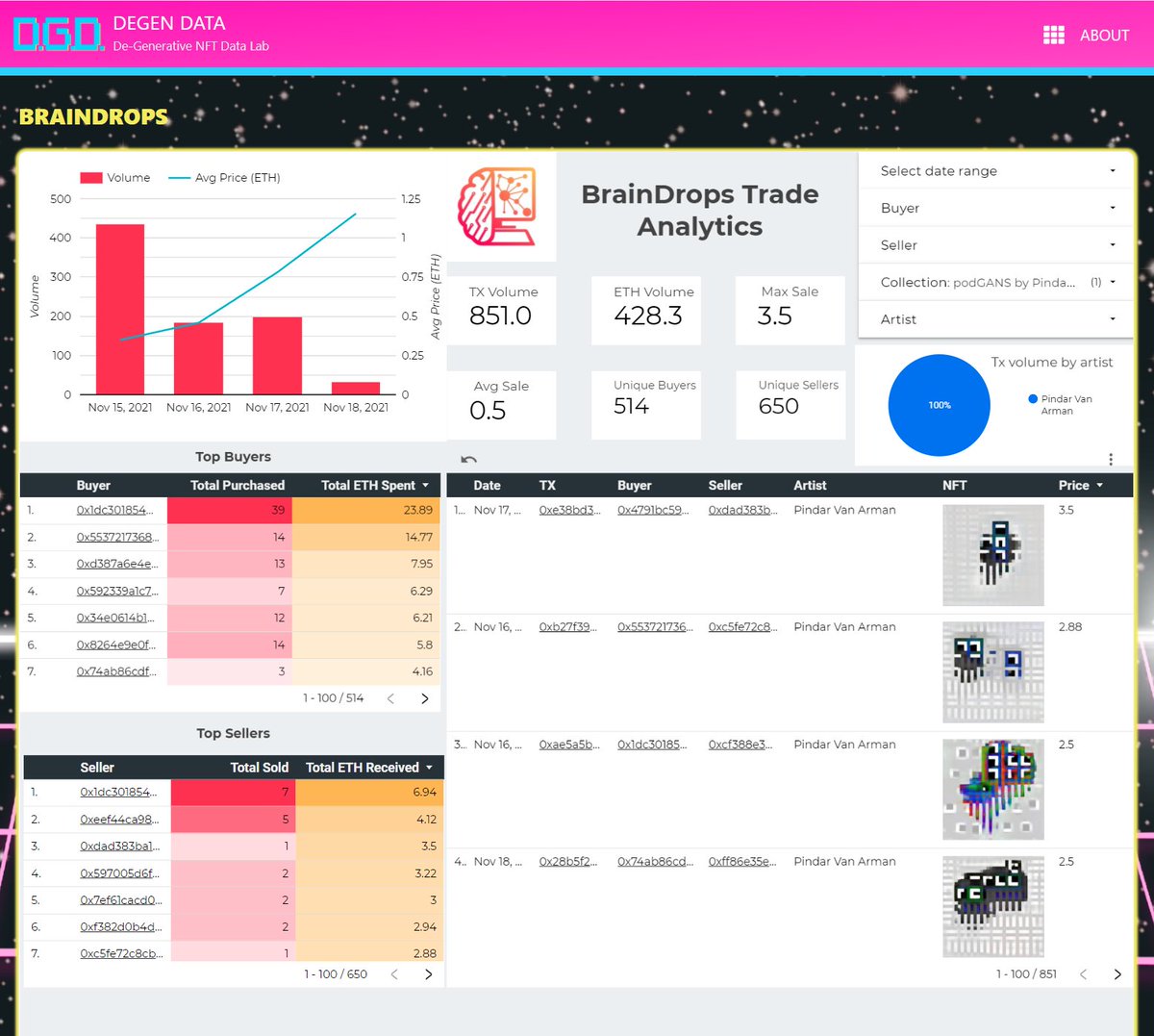Click the Date column header in trades table
Viewport: 1154px width, 1036px height.
coord(487,486)
